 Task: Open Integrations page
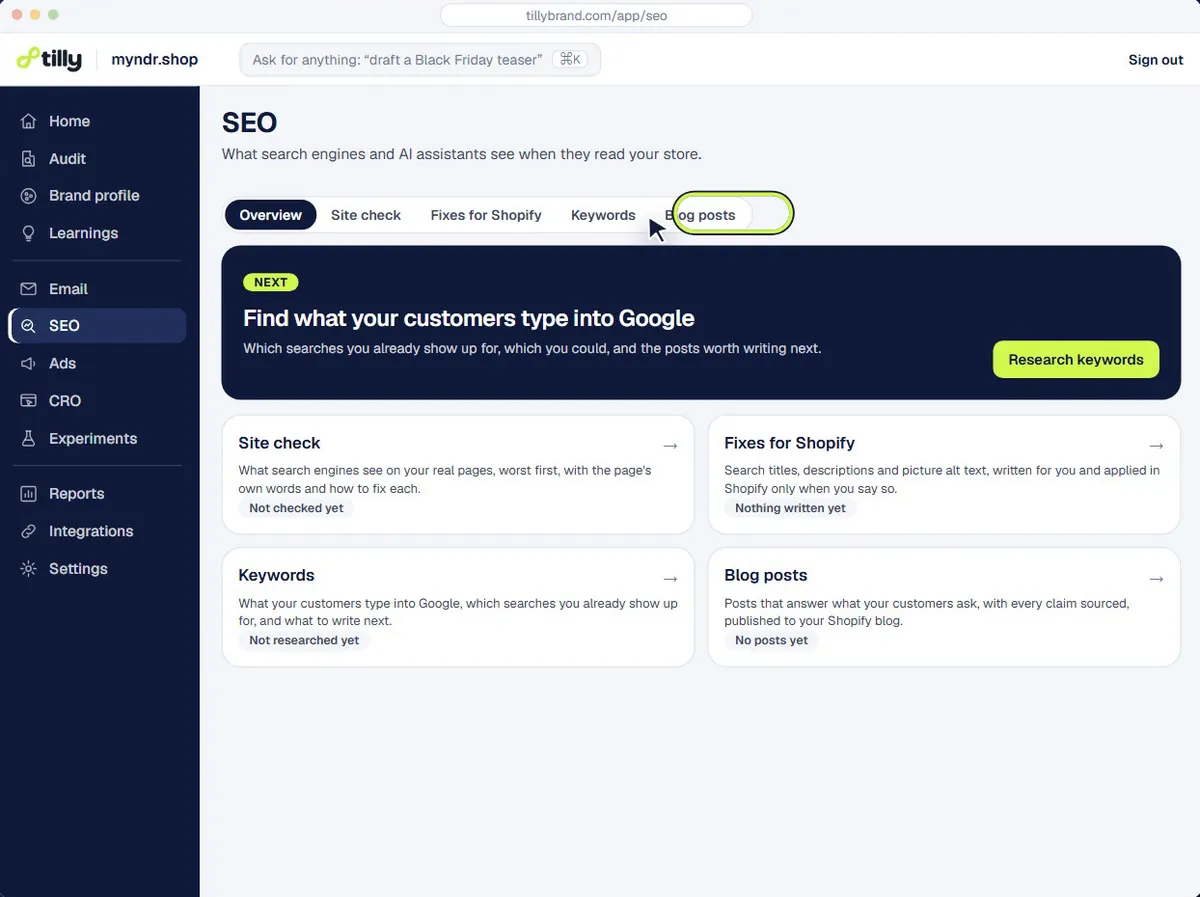(97, 531)
